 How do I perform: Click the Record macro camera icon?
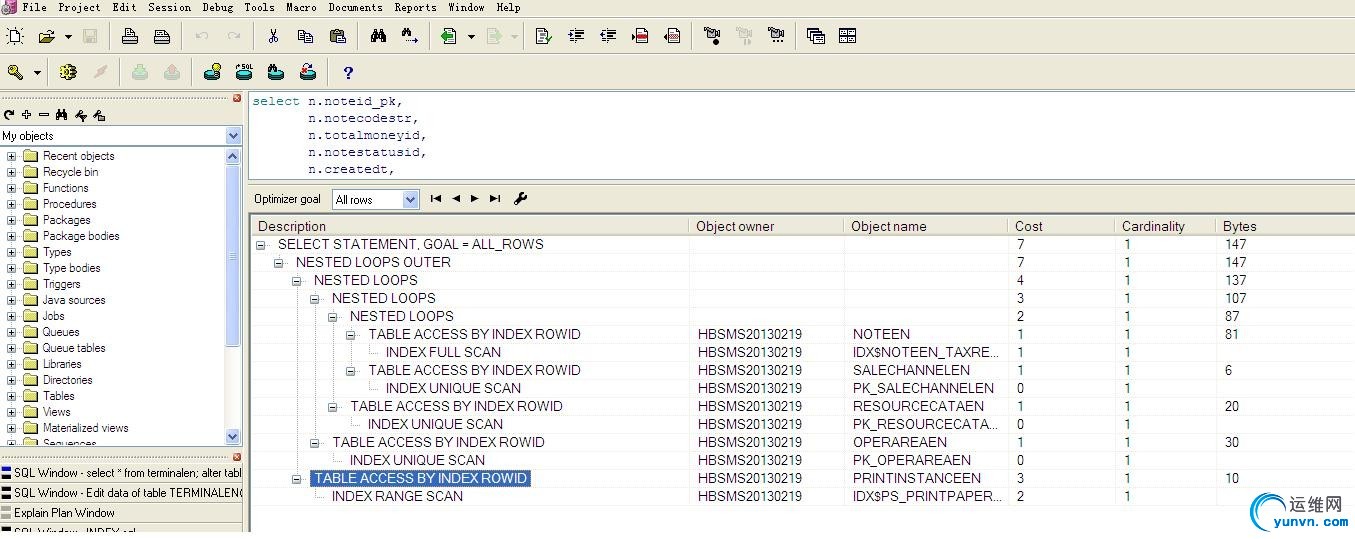point(712,37)
